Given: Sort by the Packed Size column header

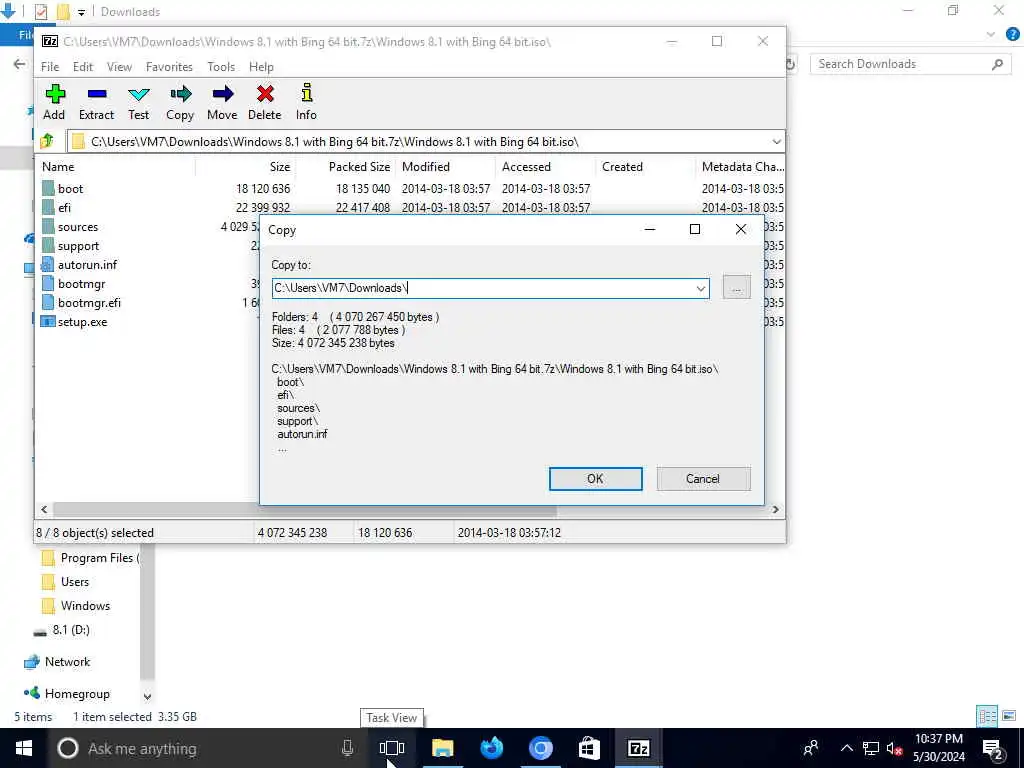Looking at the screenshot, I should (345, 167).
